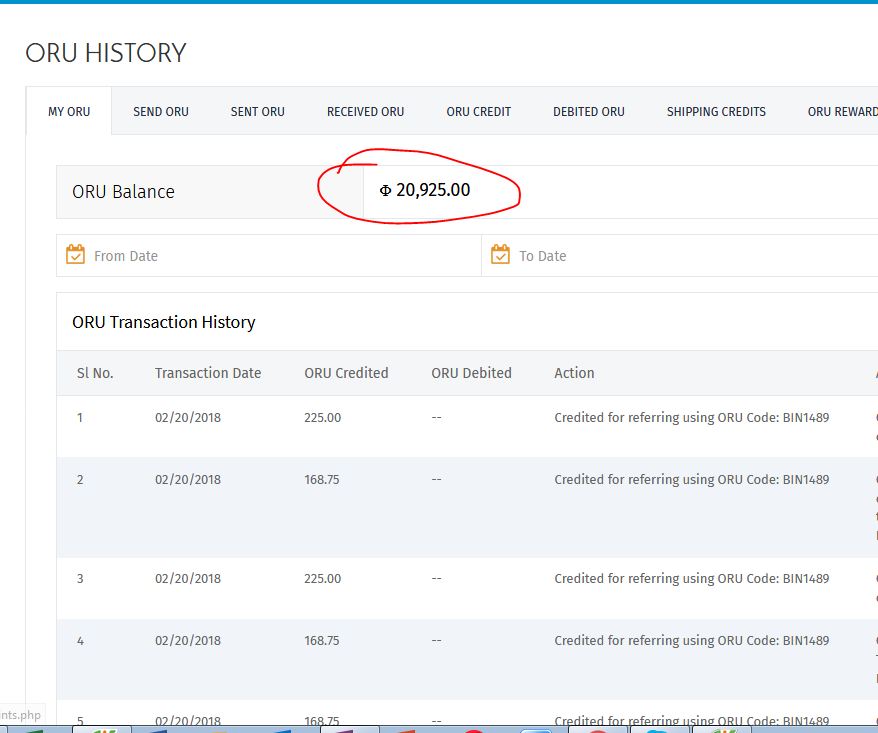Click the ORU Transaction History heading
This screenshot has width=878, height=733.
[x=164, y=322]
